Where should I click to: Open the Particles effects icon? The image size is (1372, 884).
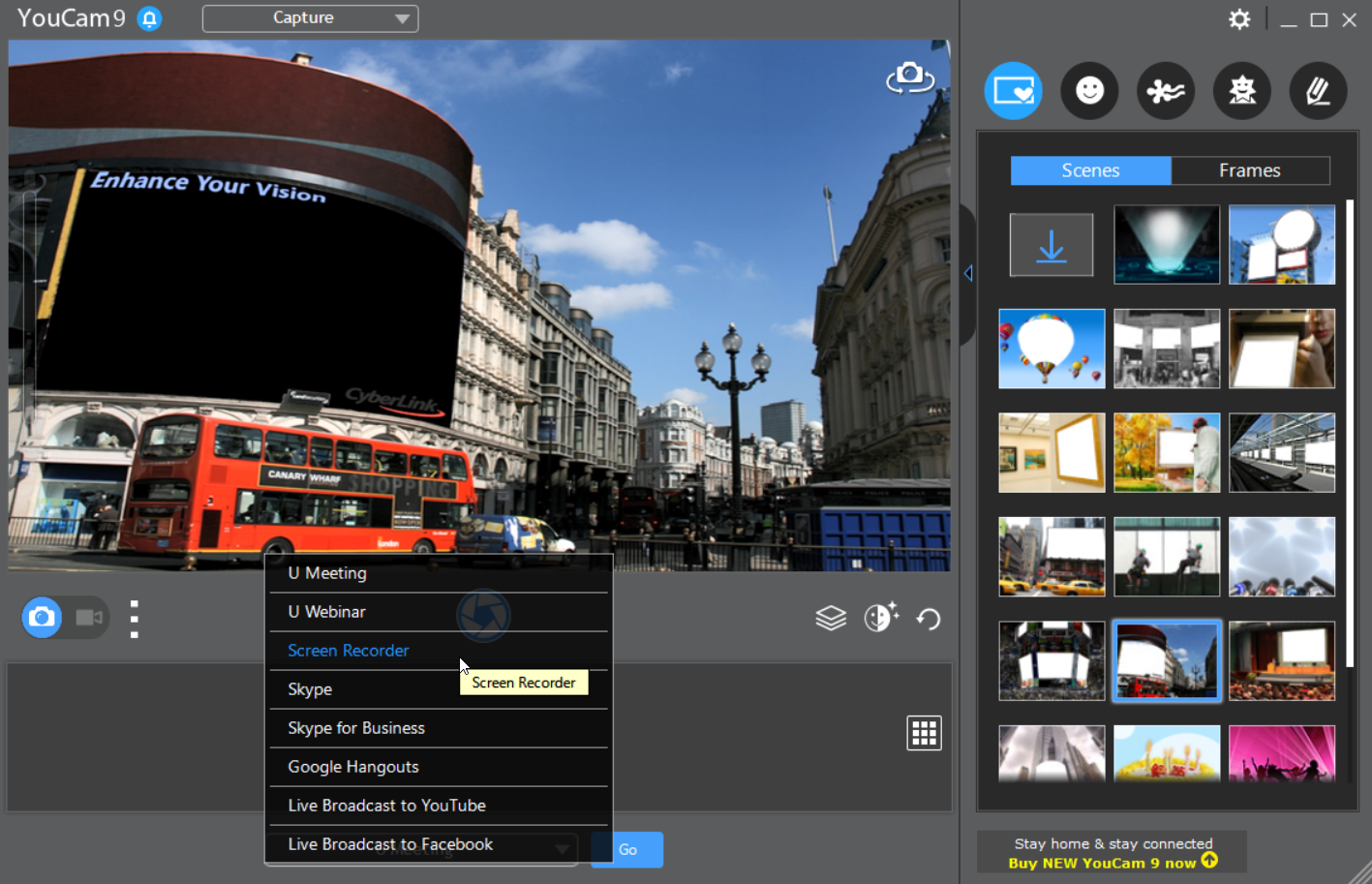1166,91
